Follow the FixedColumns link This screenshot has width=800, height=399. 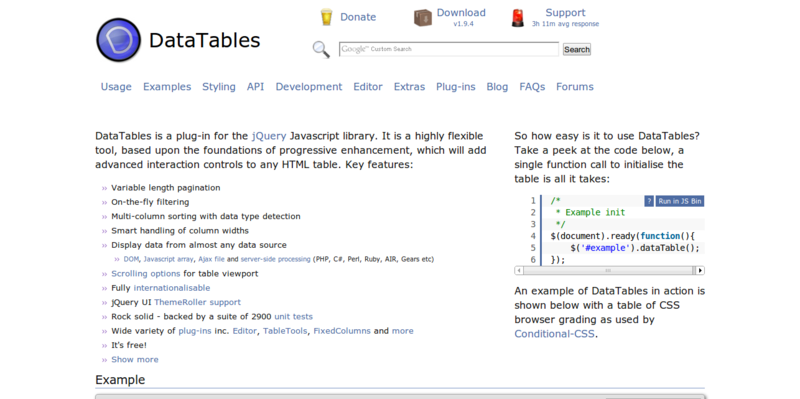[342, 331]
